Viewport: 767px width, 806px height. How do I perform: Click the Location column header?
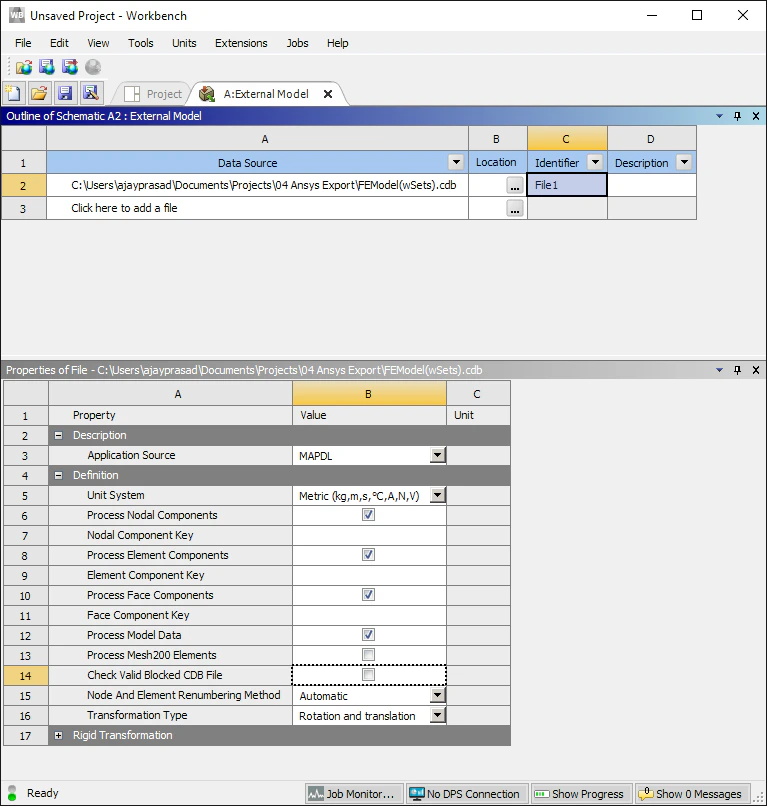point(497,162)
